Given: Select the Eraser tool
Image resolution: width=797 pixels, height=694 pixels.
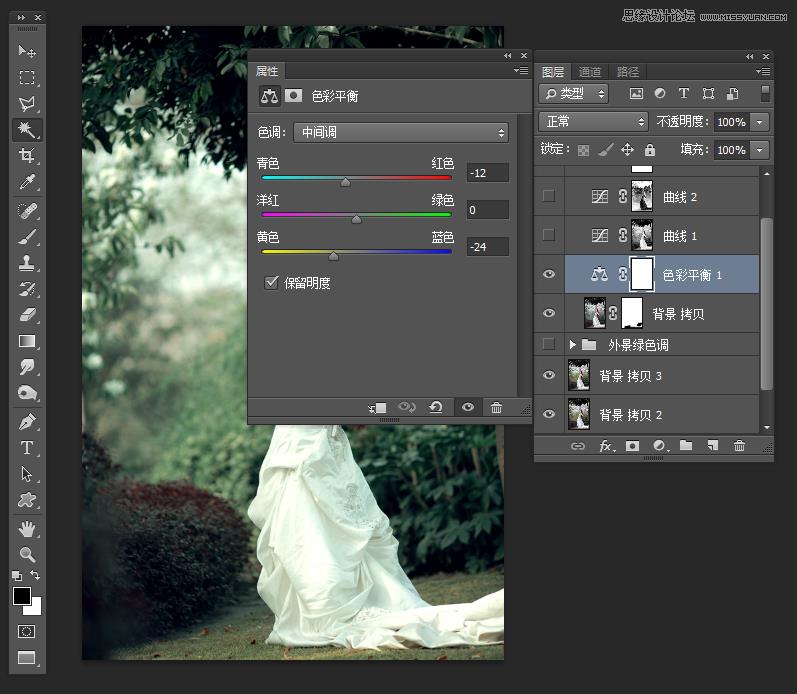Looking at the screenshot, I should tap(27, 315).
